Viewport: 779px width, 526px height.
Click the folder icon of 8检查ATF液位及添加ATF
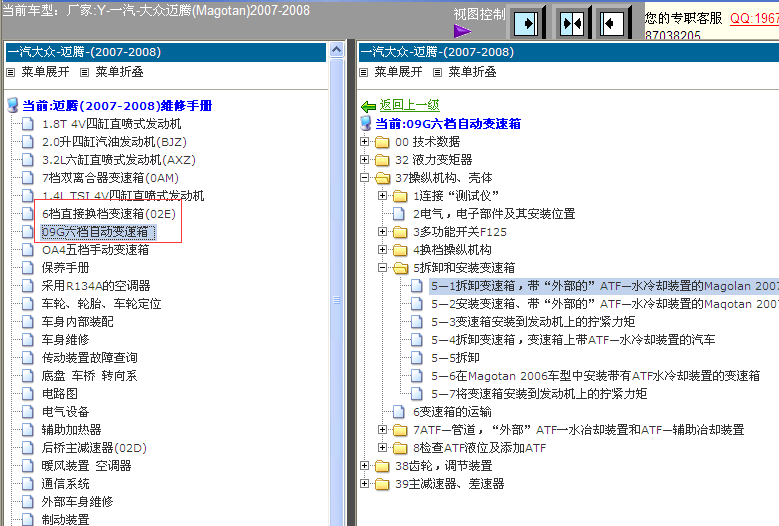[x=400, y=448]
